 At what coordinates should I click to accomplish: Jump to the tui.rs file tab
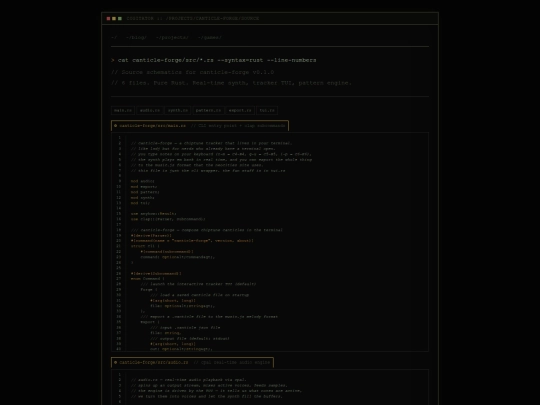(267, 111)
